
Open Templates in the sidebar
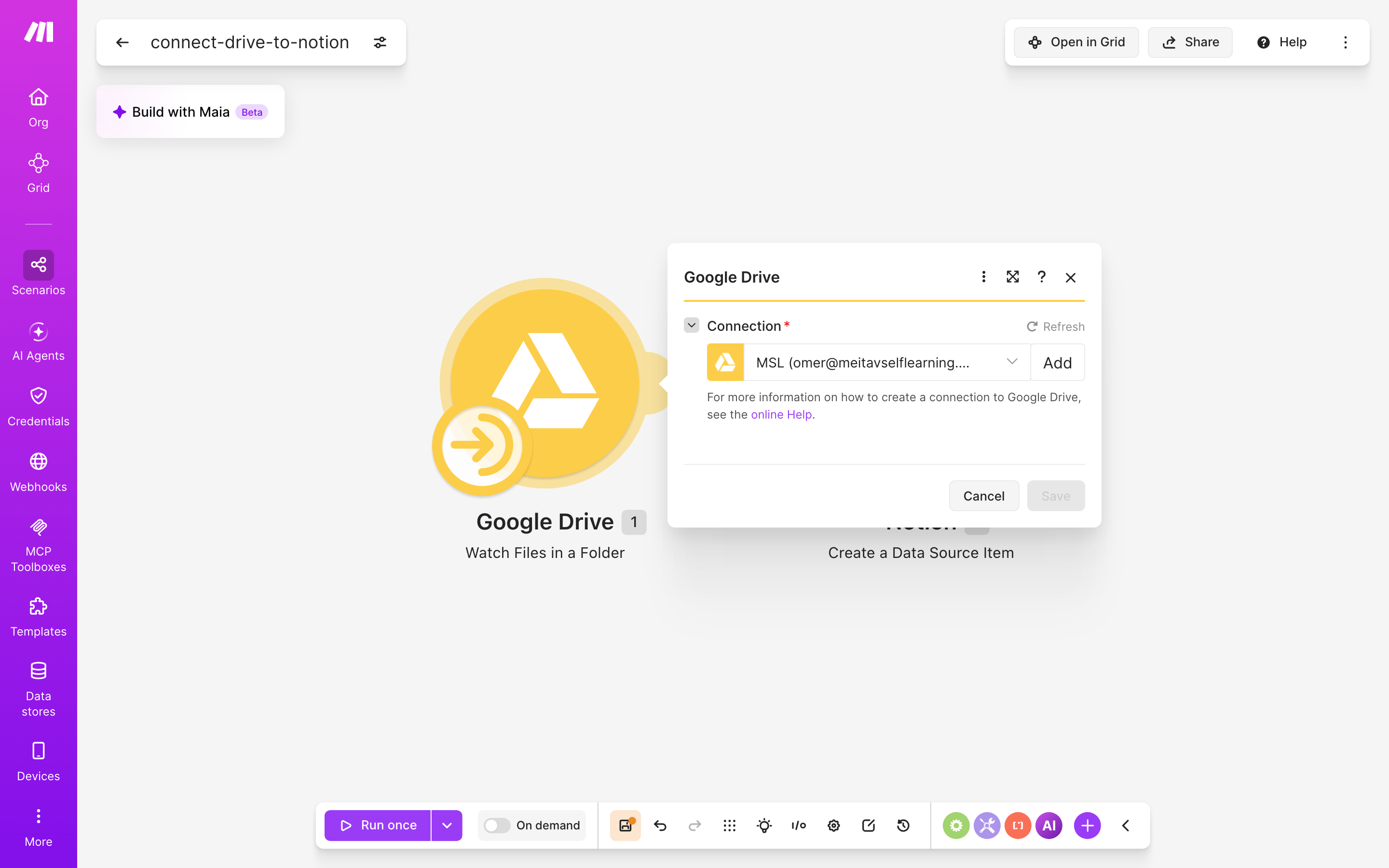(39, 617)
